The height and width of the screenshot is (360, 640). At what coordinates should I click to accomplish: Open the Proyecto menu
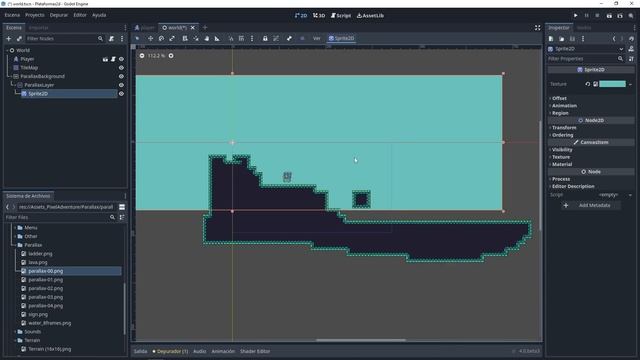click(35, 15)
